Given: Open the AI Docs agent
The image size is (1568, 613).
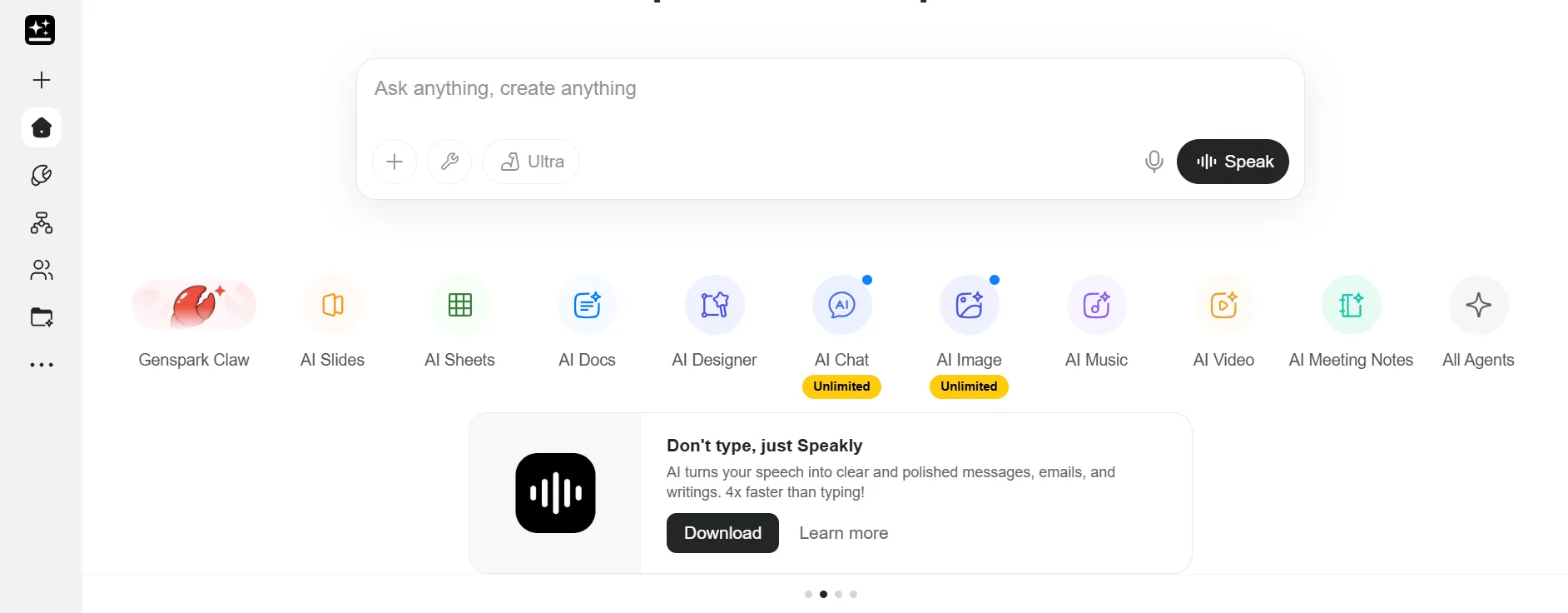Looking at the screenshot, I should tap(587, 323).
